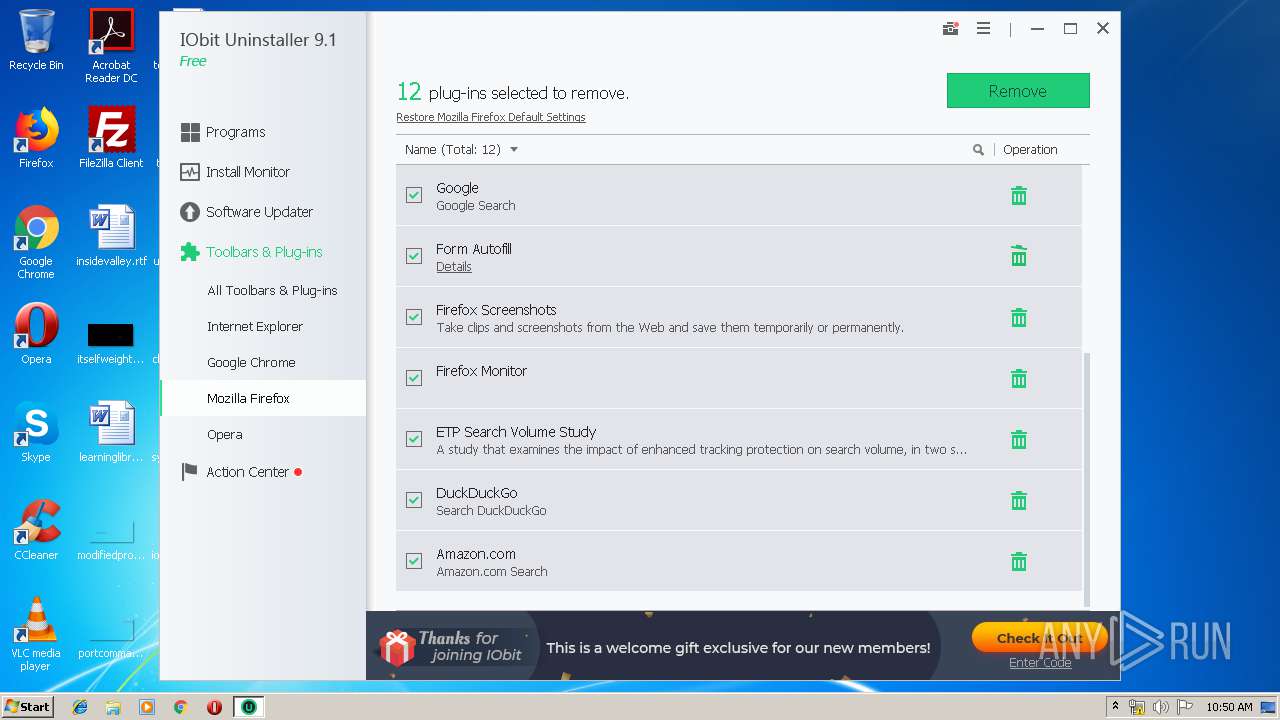Uncheck the Firefox Monitor checkbox

click(x=414, y=378)
